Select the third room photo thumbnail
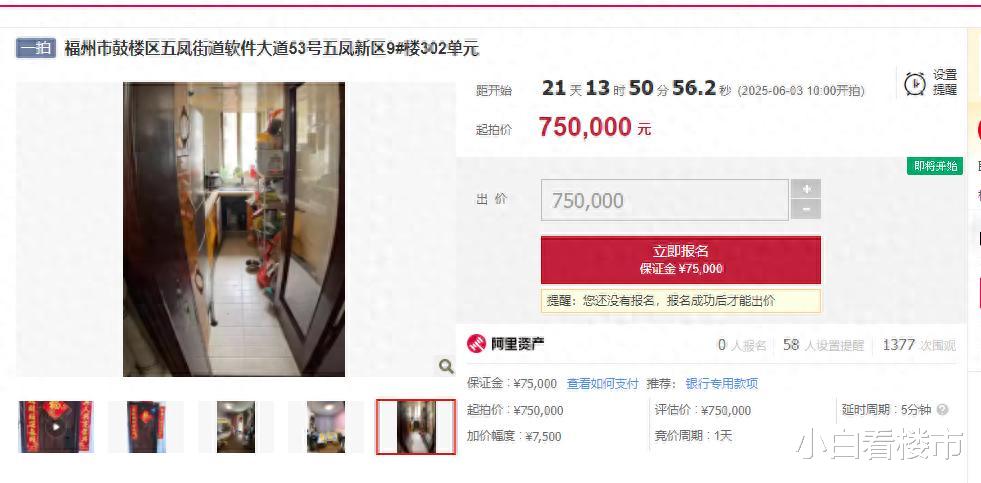 pyautogui.click(x=236, y=427)
